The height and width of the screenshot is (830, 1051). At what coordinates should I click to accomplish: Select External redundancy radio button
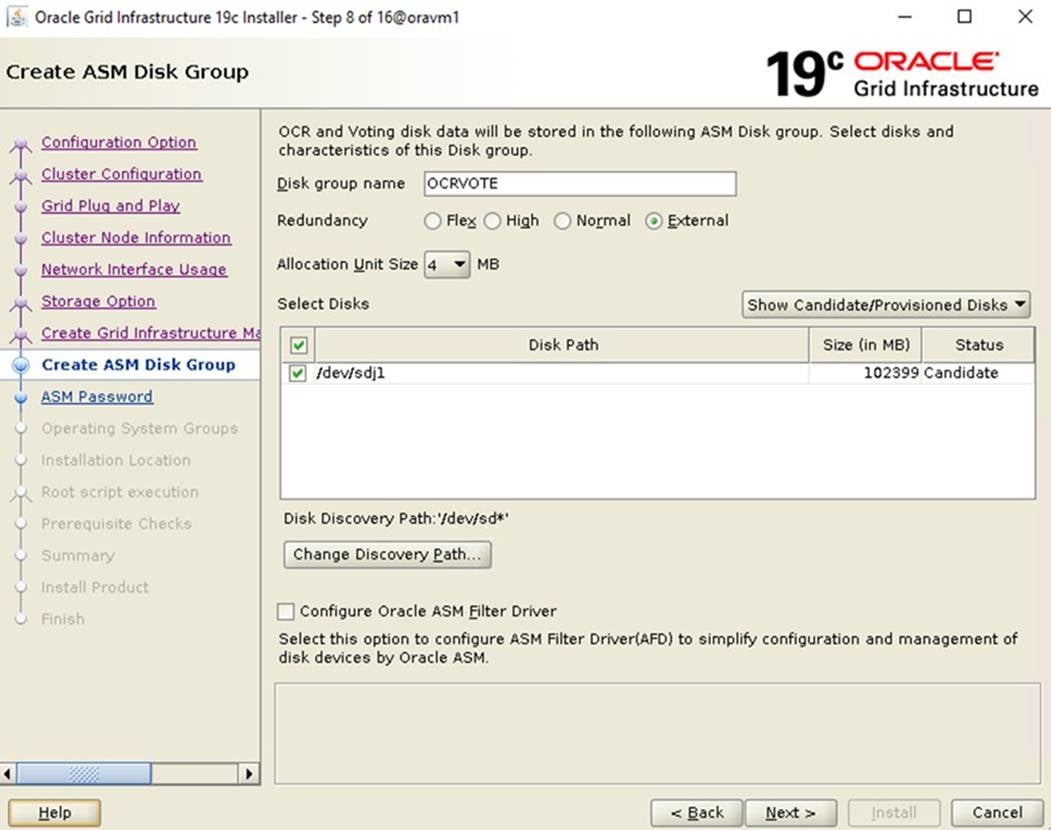pyautogui.click(x=654, y=221)
